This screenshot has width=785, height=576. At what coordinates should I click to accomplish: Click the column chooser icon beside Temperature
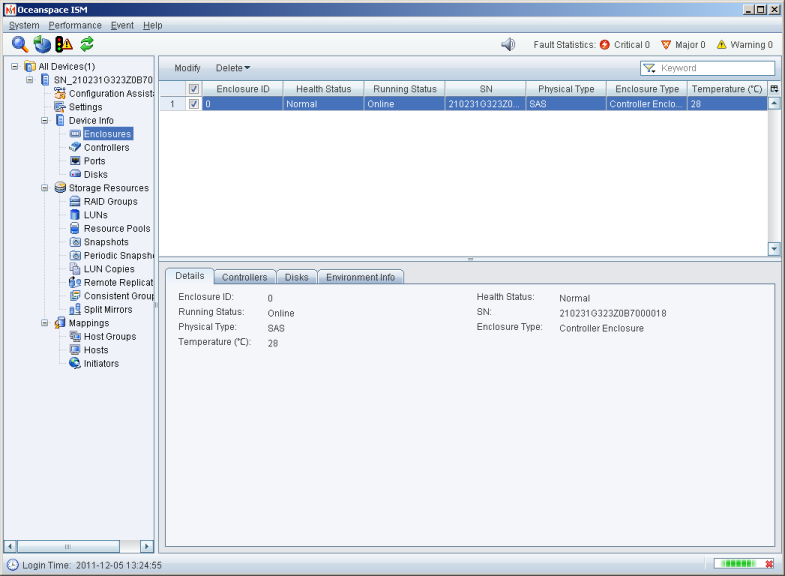(x=774, y=89)
